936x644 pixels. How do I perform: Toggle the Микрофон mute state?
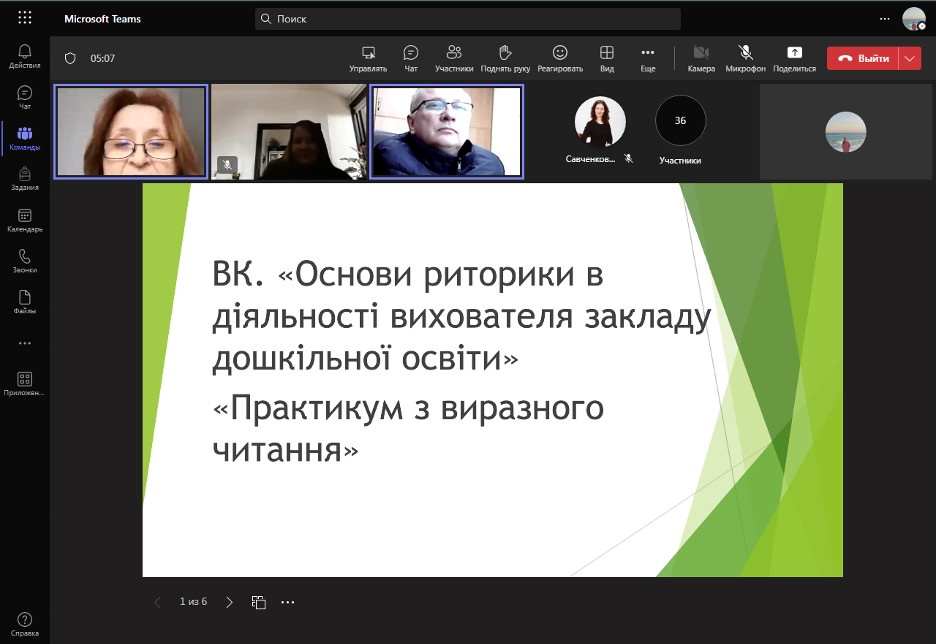(x=745, y=53)
